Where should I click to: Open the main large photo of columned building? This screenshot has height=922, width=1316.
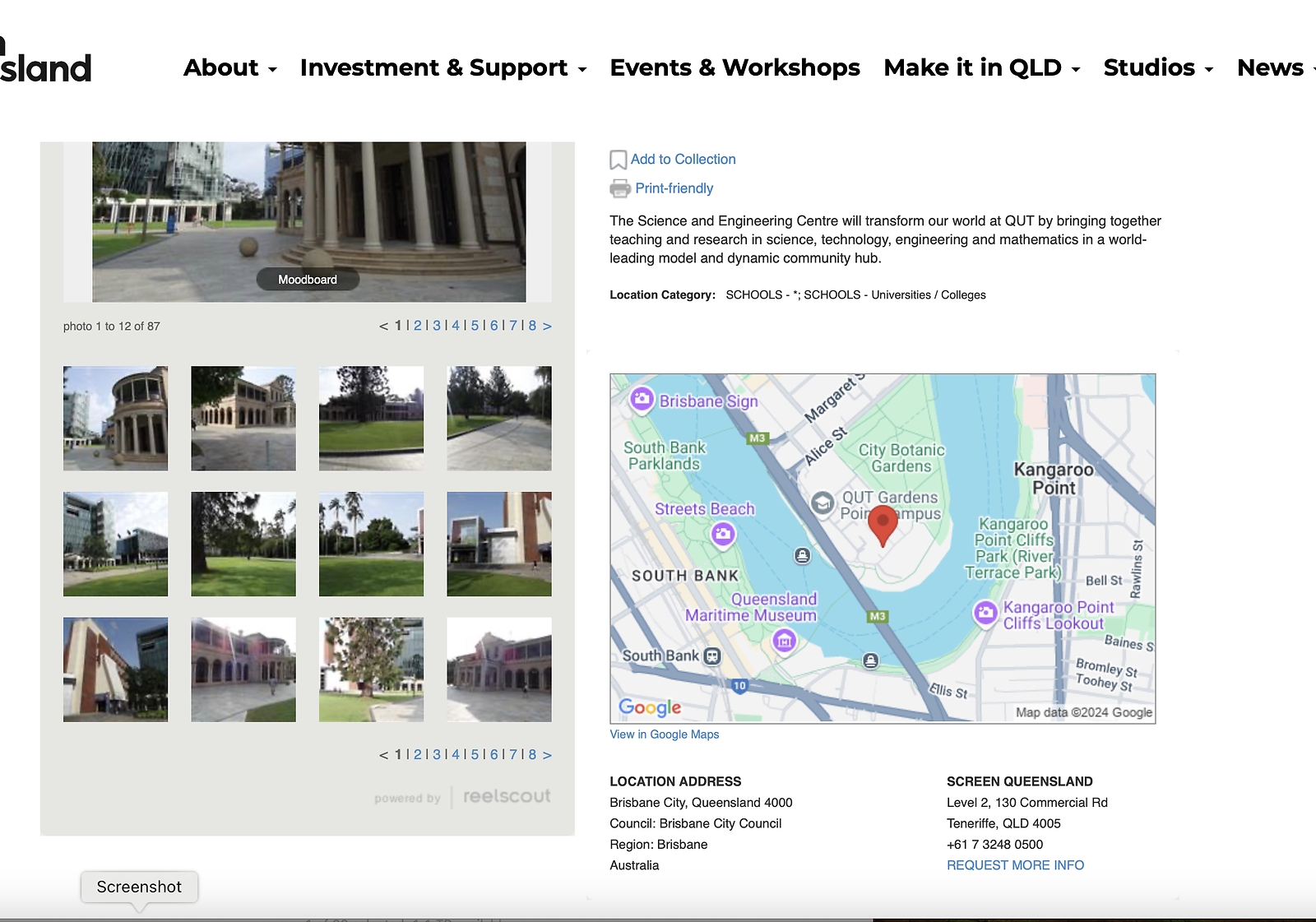click(308, 221)
